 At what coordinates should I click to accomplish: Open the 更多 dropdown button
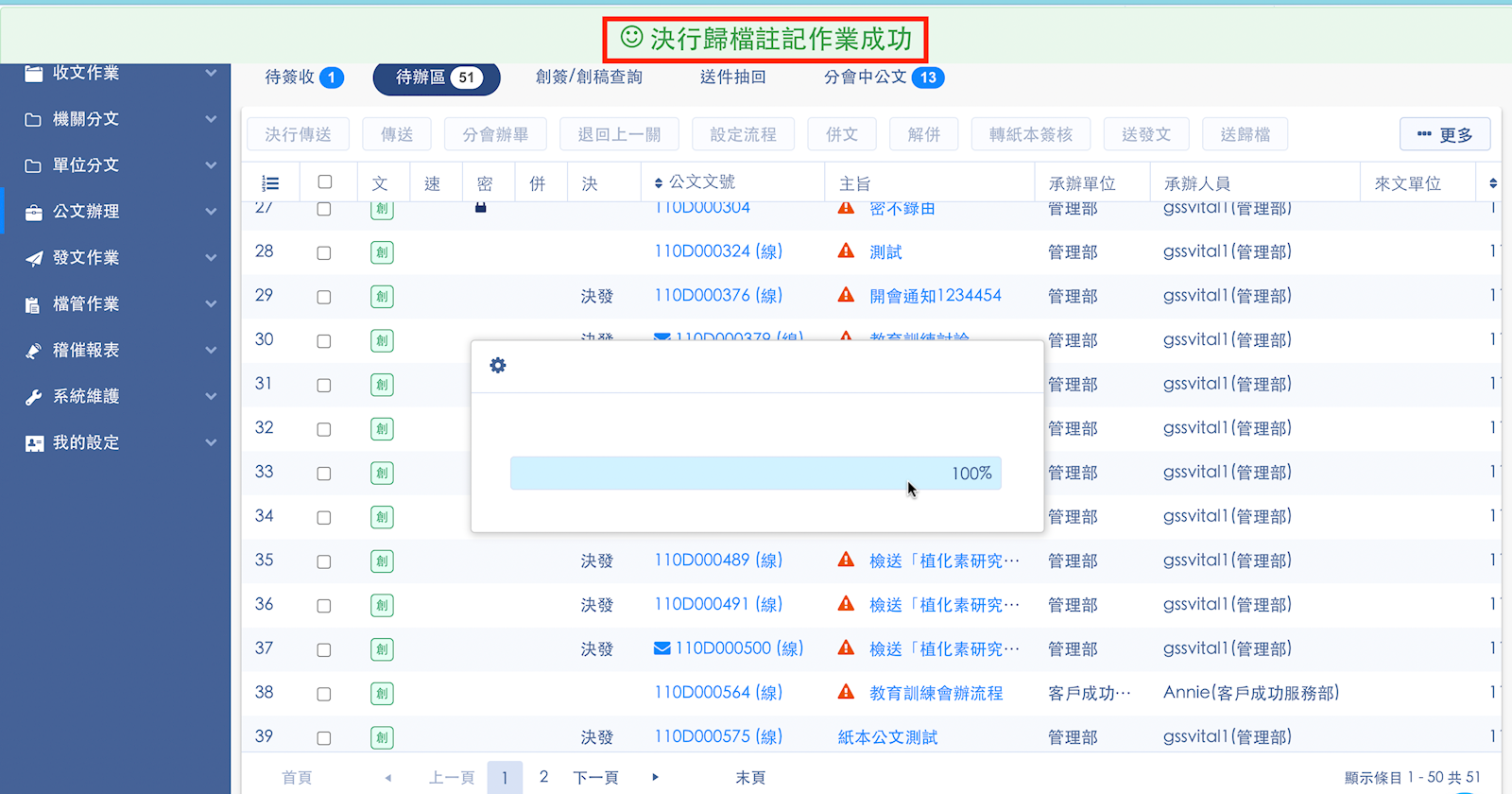point(1444,135)
